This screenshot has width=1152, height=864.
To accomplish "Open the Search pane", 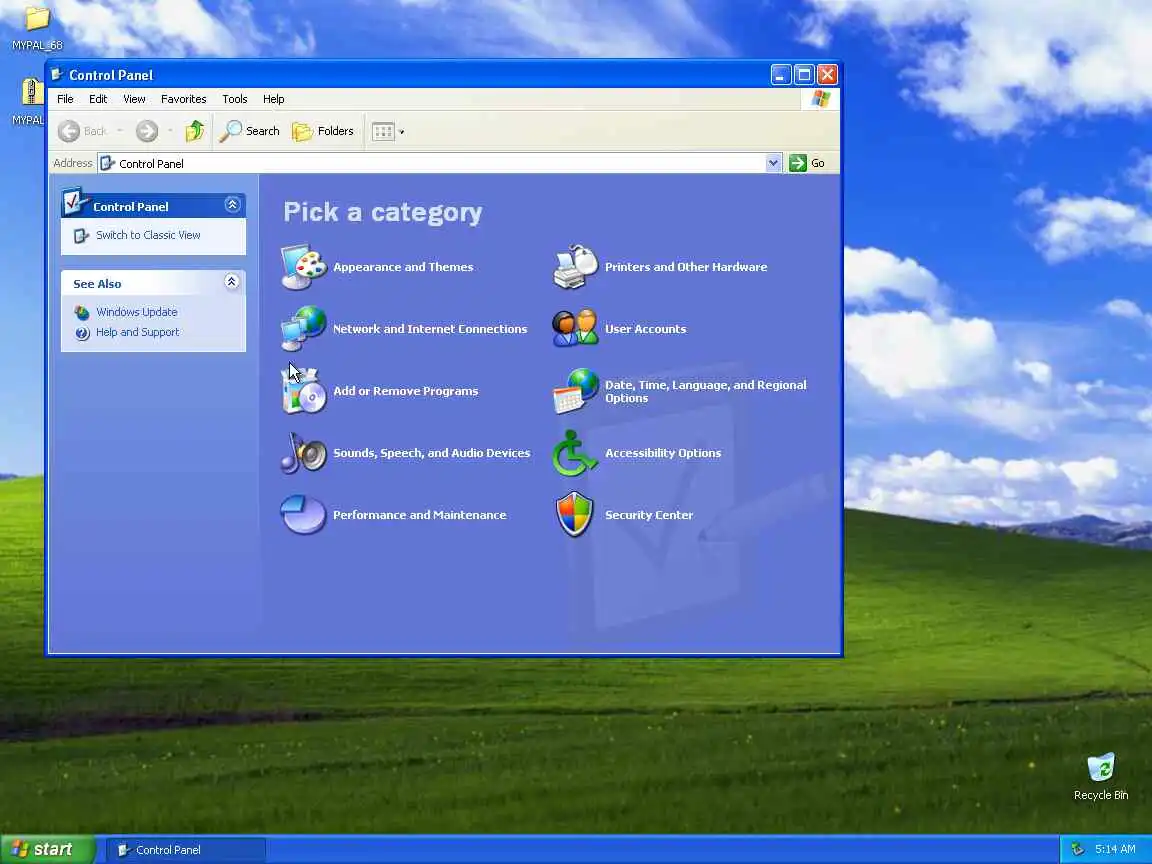I will (250, 131).
